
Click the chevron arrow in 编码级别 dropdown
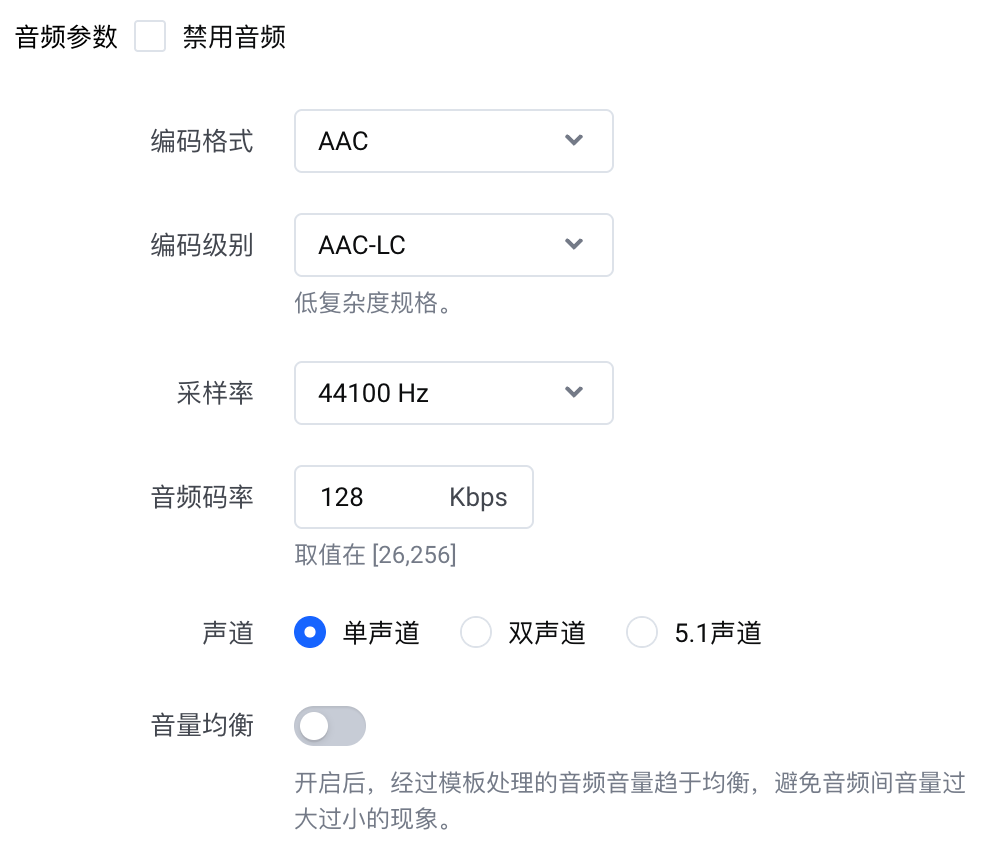pos(574,245)
